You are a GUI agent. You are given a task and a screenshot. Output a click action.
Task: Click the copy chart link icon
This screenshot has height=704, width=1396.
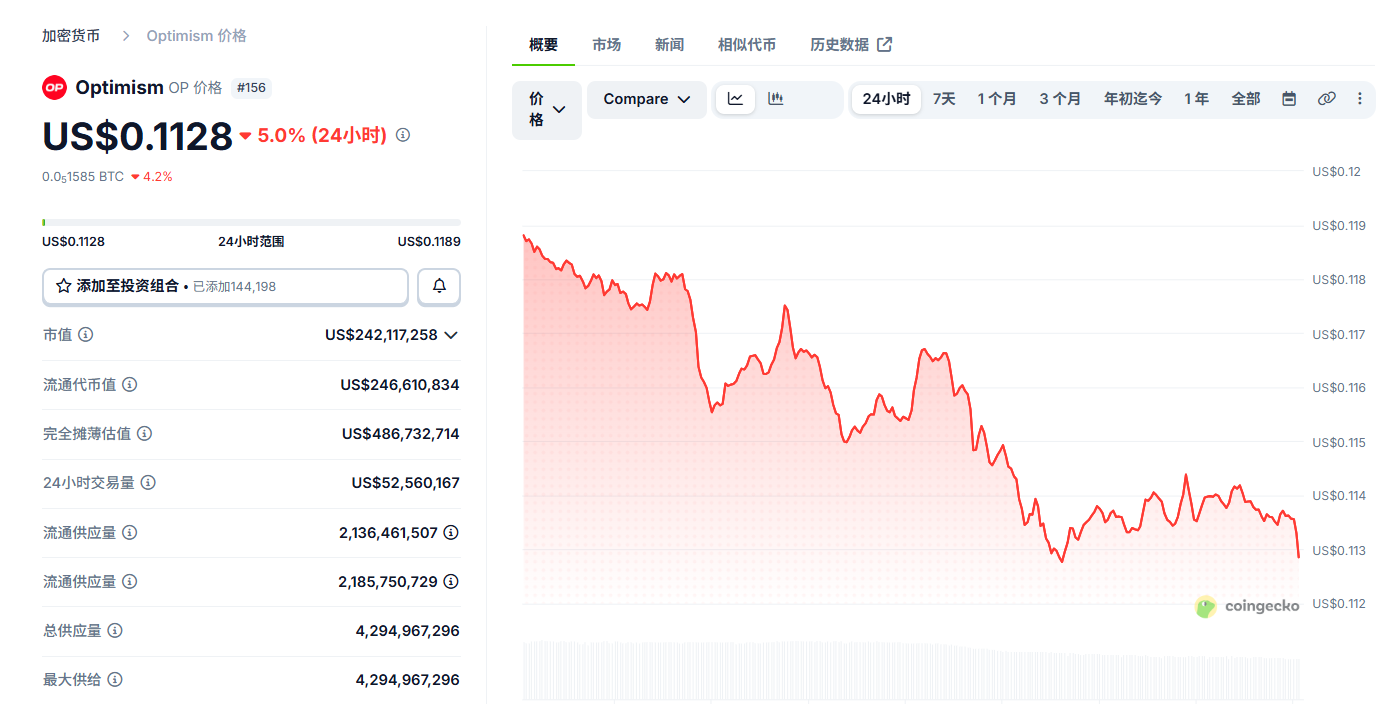pyautogui.click(x=1327, y=99)
